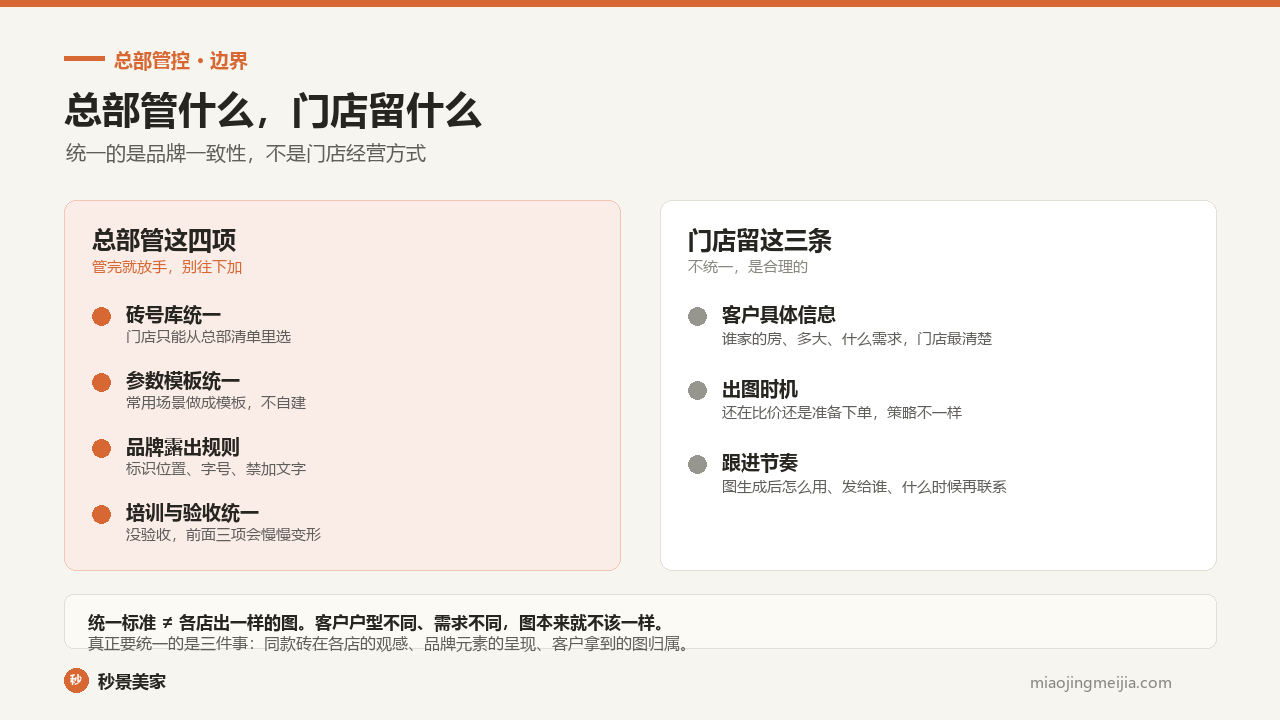Select the item title 参数模板统一
The height and width of the screenshot is (720, 1280).
(x=183, y=381)
